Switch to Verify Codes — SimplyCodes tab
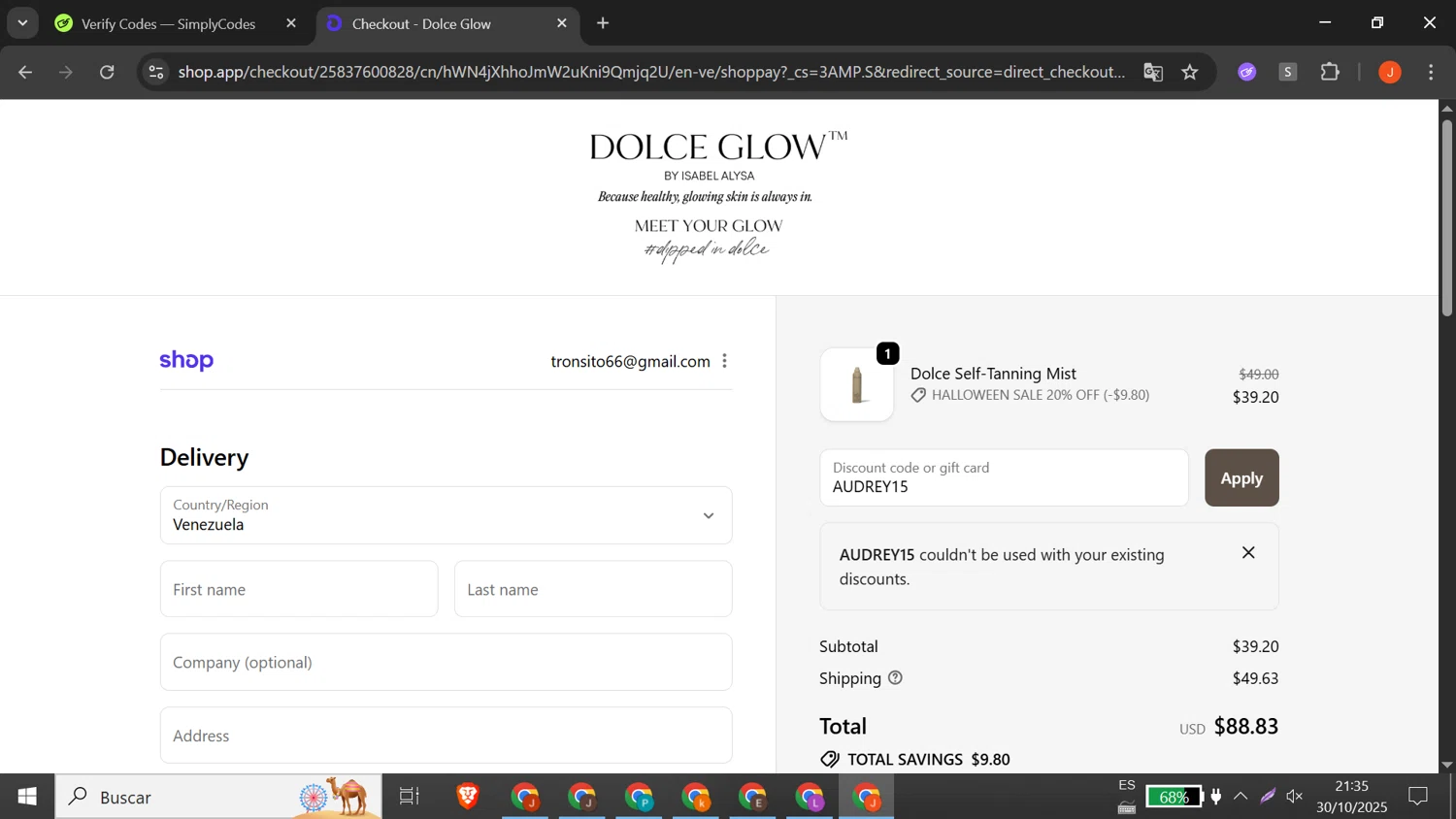 (x=167, y=23)
